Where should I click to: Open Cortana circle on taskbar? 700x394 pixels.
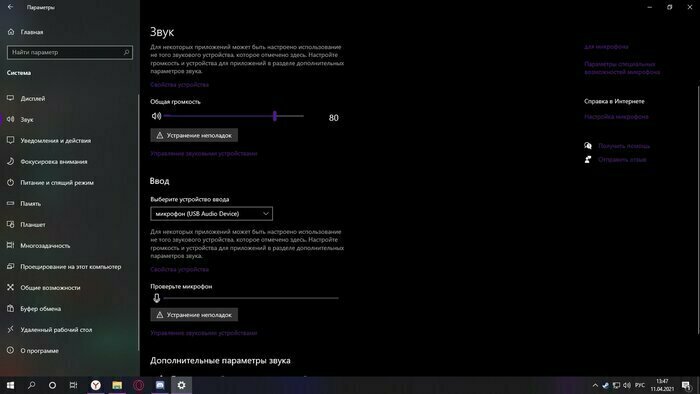tap(52, 385)
